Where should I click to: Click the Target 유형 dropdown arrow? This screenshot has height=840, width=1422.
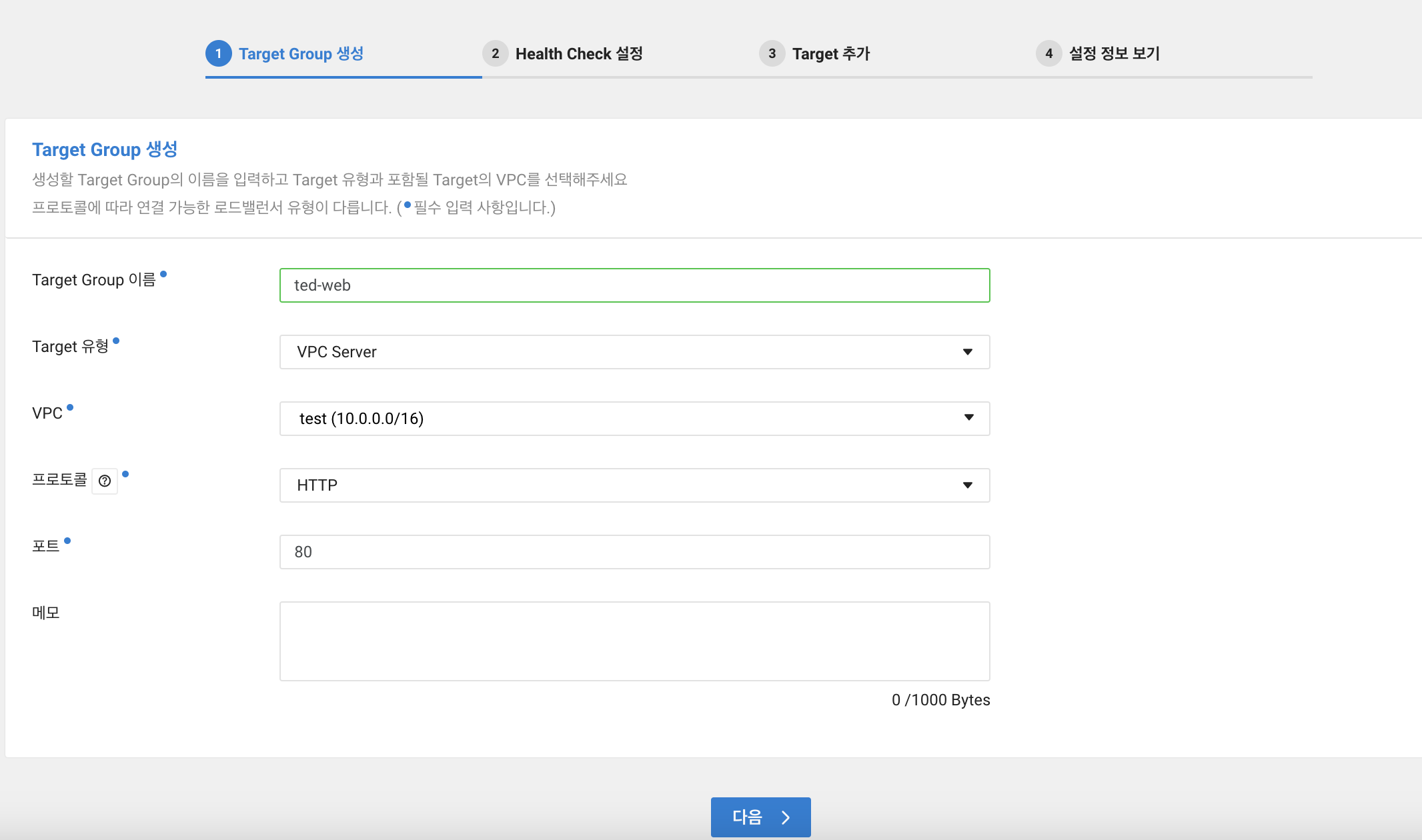click(967, 352)
